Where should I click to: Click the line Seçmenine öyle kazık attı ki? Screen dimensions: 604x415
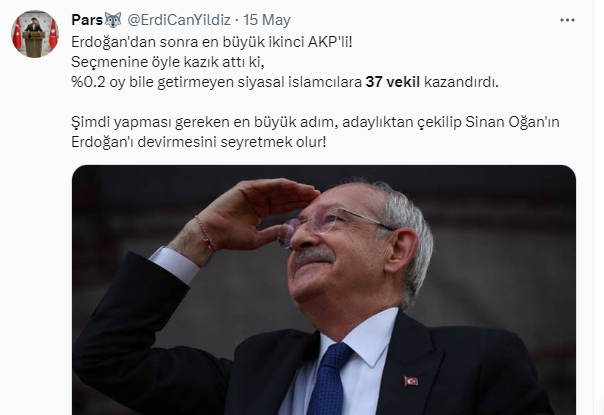click(x=168, y=62)
